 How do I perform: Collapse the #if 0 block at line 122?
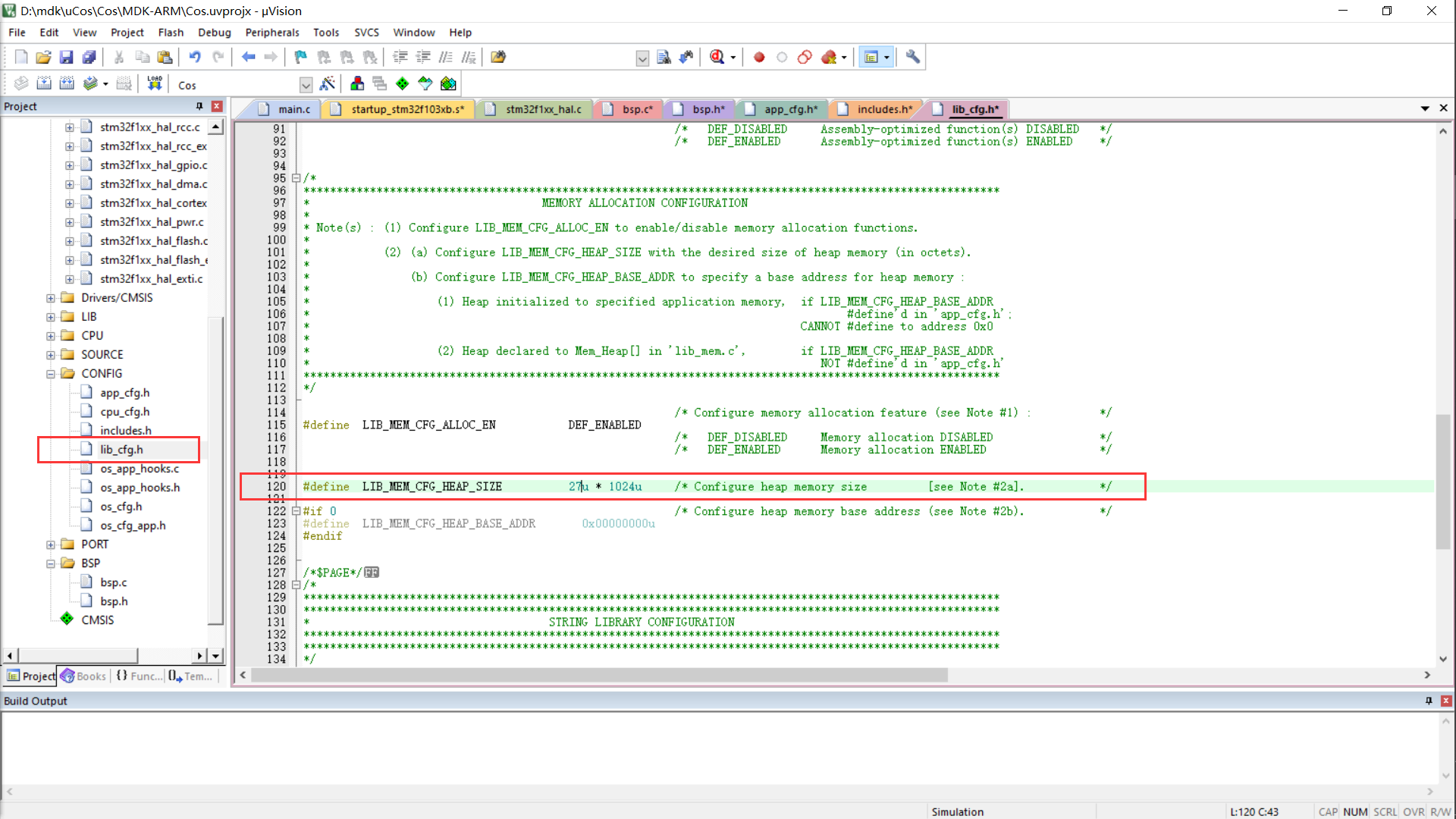pyautogui.click(x=297, y=511)
